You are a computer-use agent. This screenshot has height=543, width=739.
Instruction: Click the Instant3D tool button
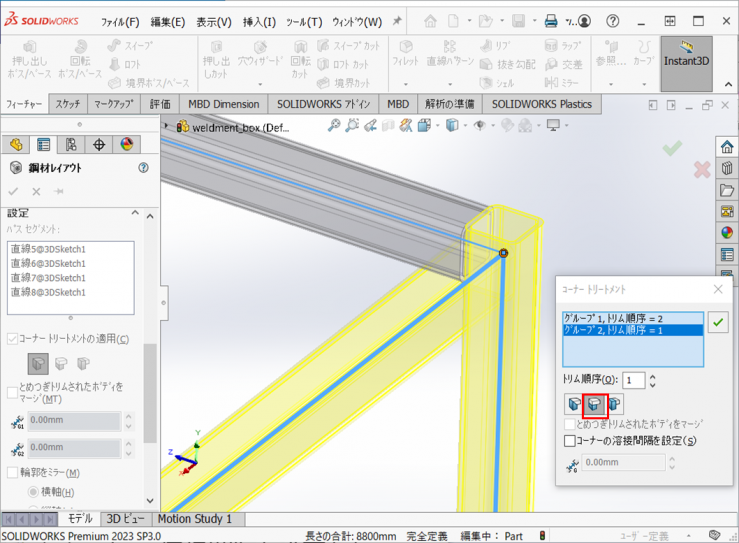coord(686,62)
